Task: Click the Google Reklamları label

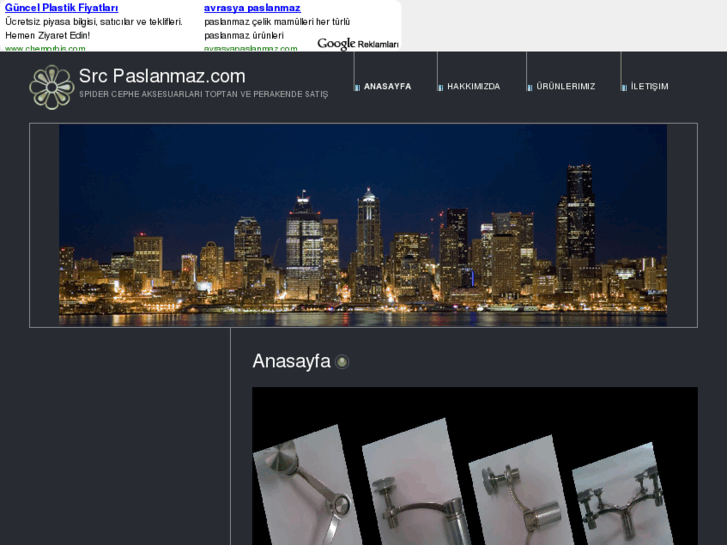Action: pos(358,44)
